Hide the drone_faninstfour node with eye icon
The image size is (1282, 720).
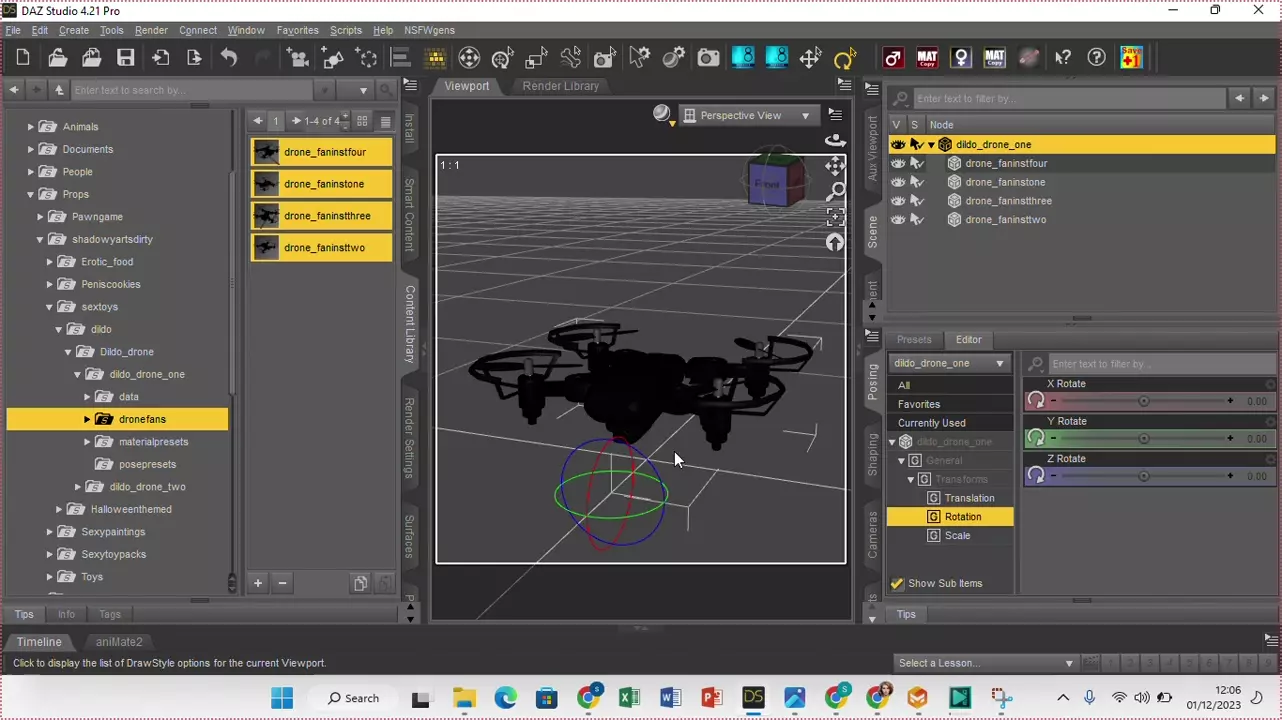point(898,163)
